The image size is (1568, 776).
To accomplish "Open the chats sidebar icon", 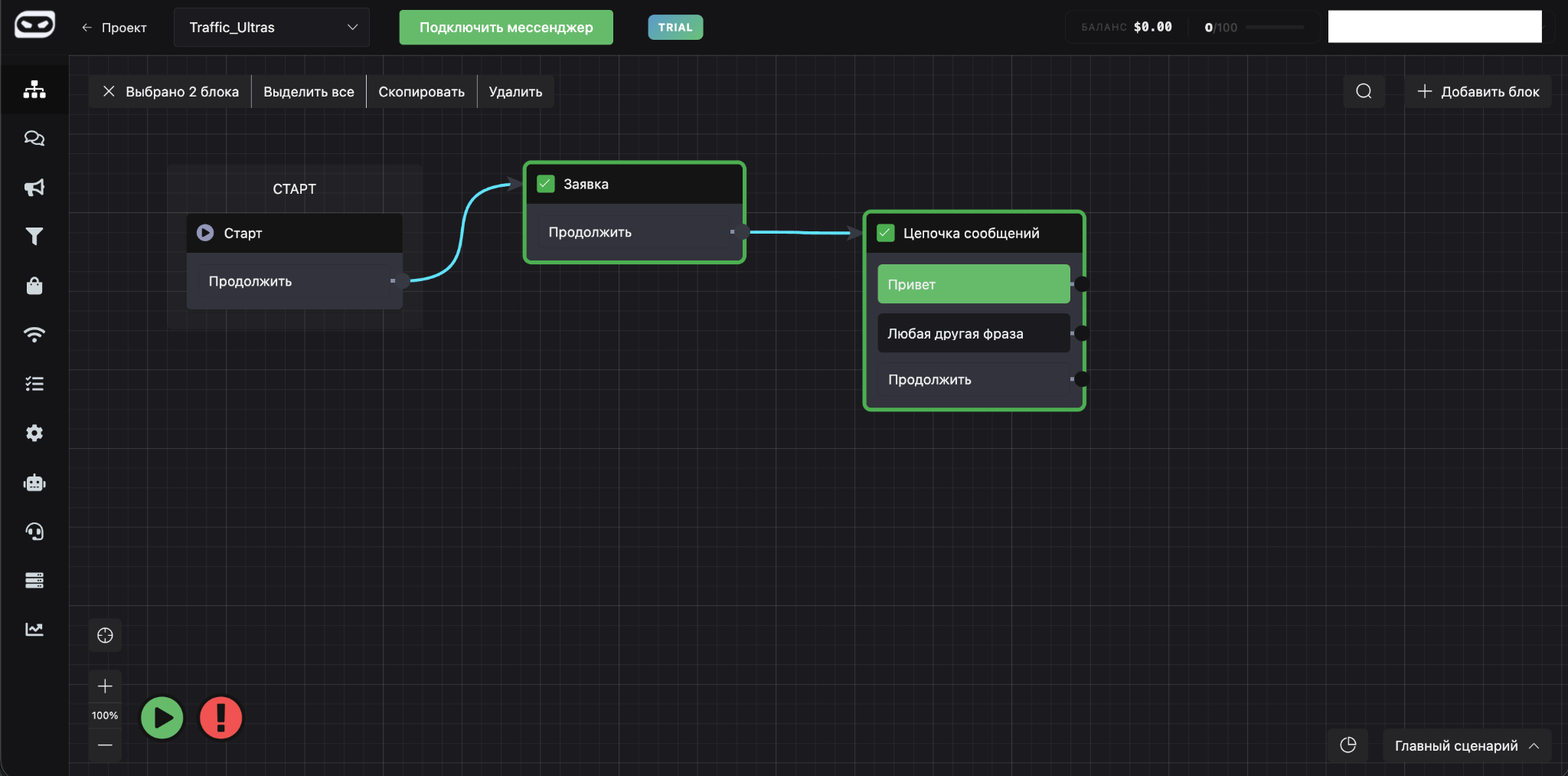I will tap(34, 138).
